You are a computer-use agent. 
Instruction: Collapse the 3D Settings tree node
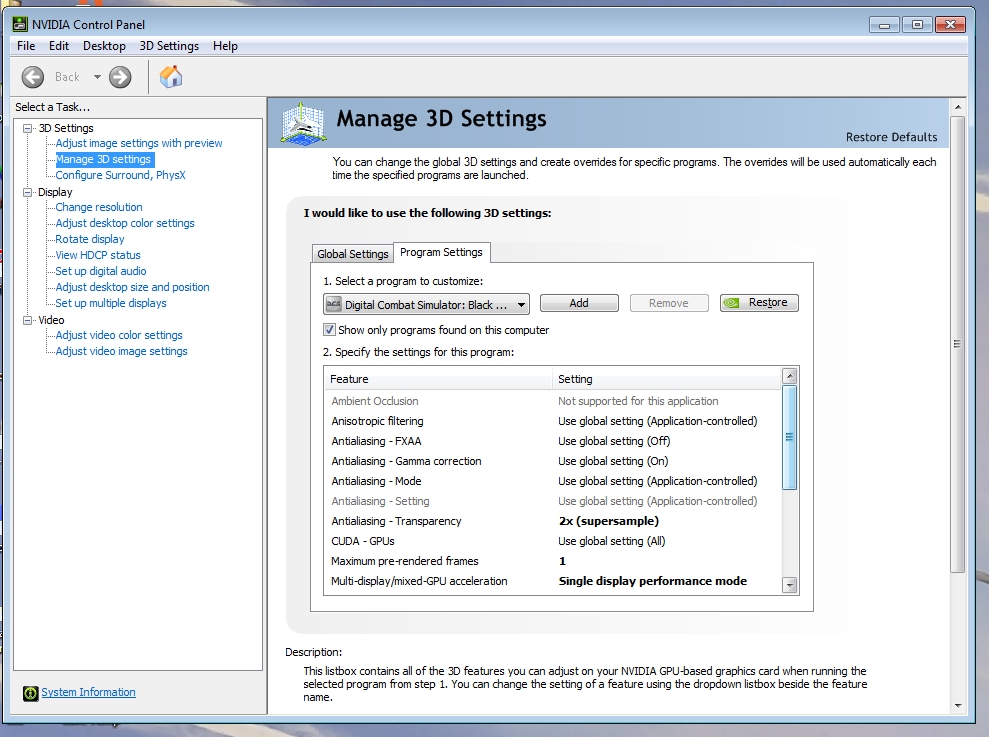27,128
